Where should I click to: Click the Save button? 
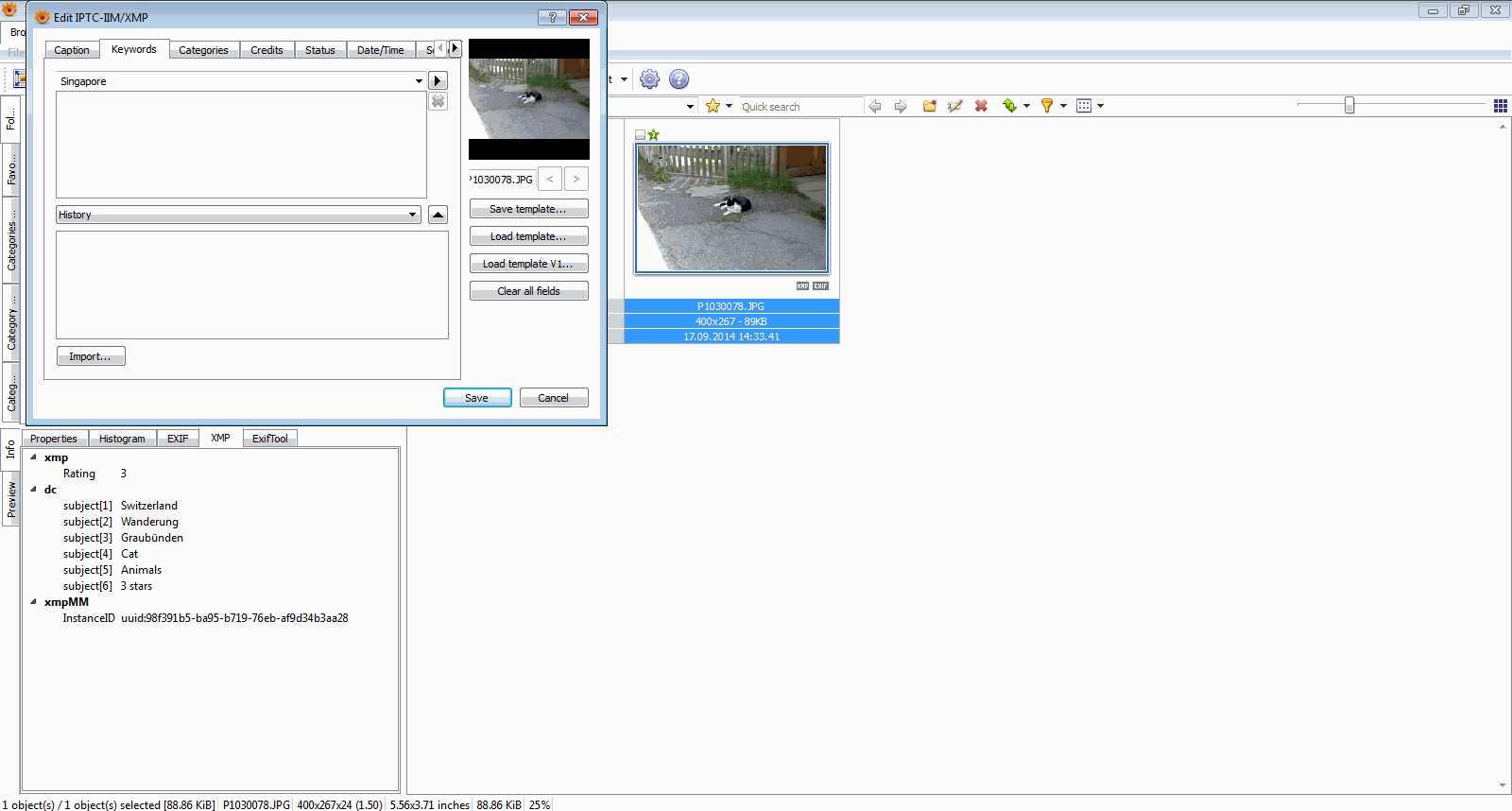pos(476,398)
